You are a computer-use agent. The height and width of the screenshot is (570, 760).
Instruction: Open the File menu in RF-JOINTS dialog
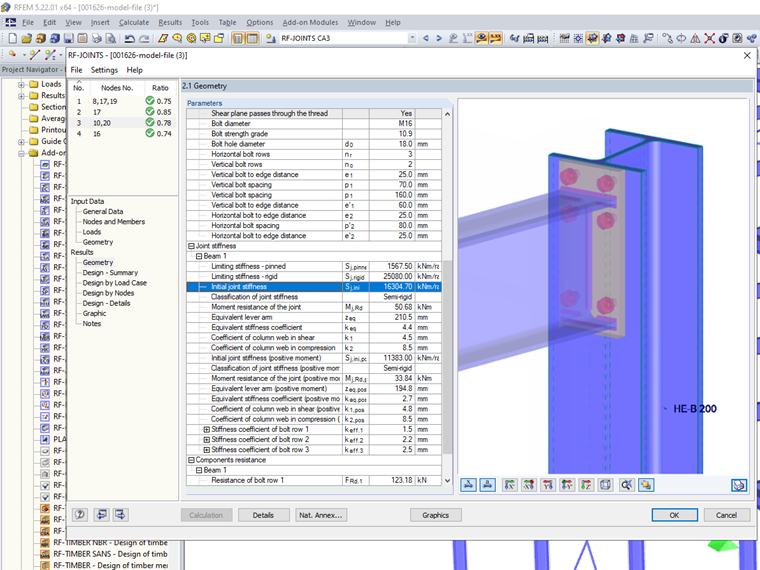click(77, 70)
